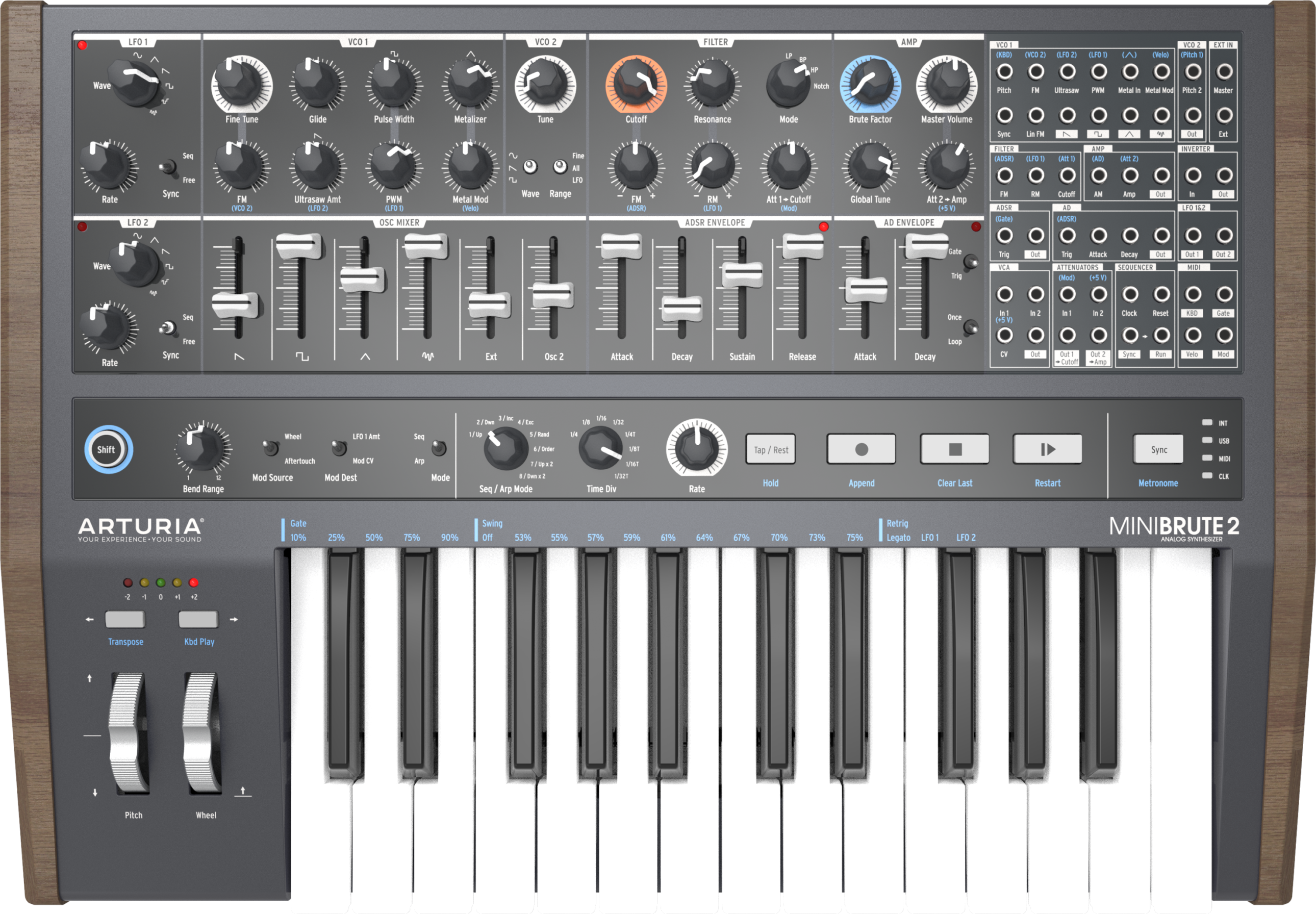Click the Inverter In patch jack
1316x914 pixels.
coord(1193,175)
